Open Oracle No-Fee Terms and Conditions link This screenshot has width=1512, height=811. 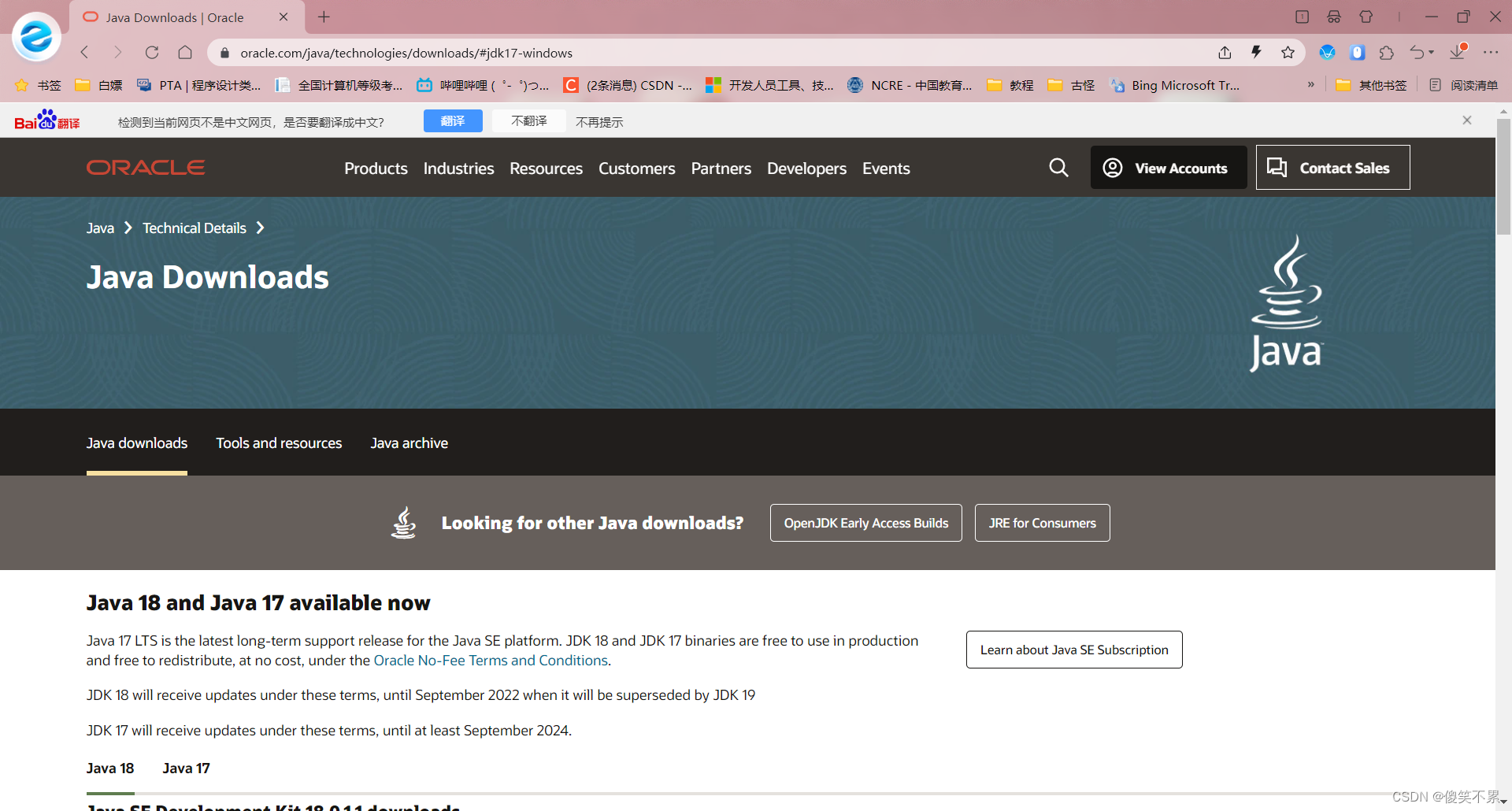[x=491, y=661]
